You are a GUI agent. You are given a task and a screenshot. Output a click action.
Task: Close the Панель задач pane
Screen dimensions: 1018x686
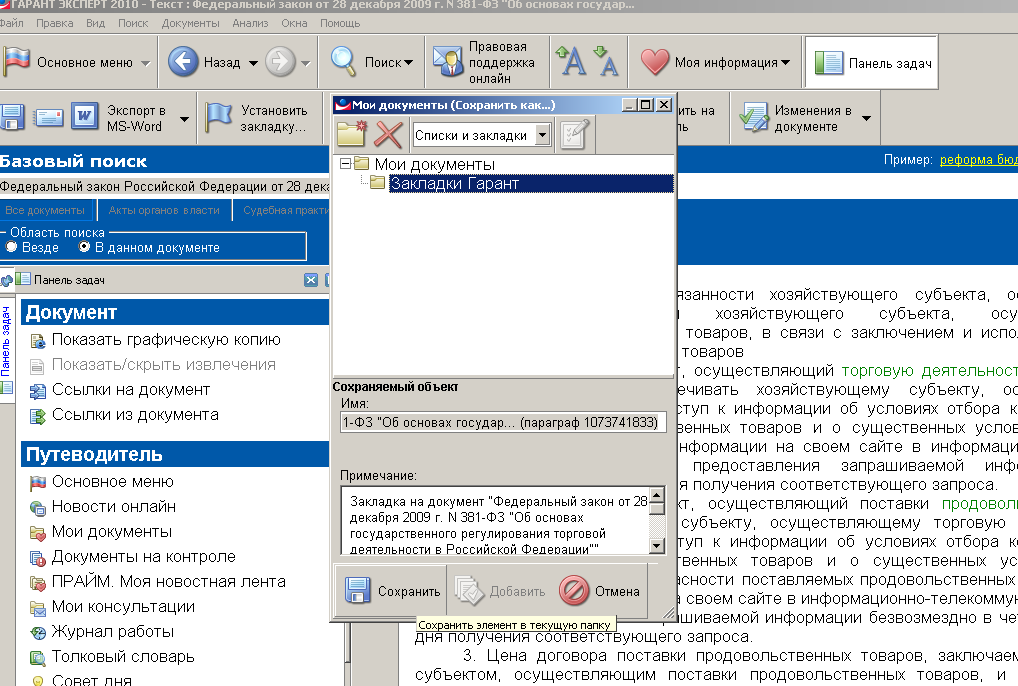point(311,280)
